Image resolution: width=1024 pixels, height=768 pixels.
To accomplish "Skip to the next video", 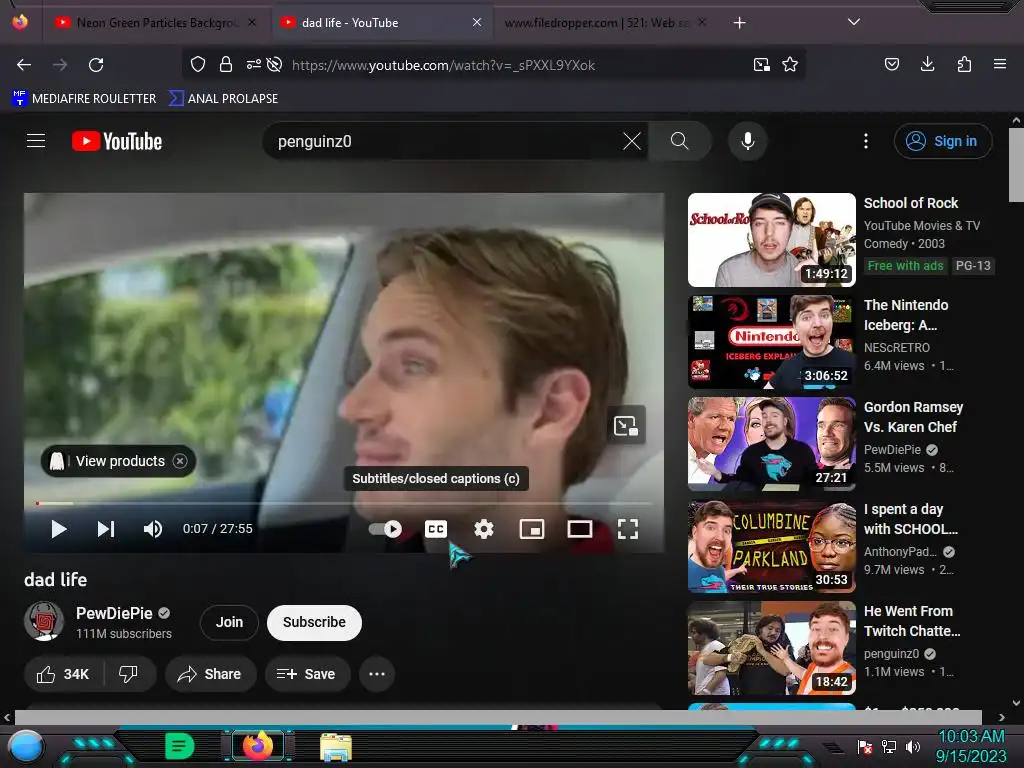I will [106, 529].
